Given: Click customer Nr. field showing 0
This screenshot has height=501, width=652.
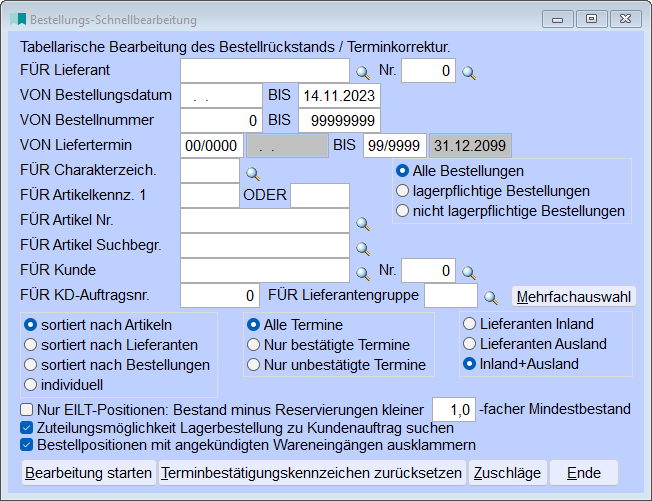Looking at the screenshot, I should coord(428,270).
